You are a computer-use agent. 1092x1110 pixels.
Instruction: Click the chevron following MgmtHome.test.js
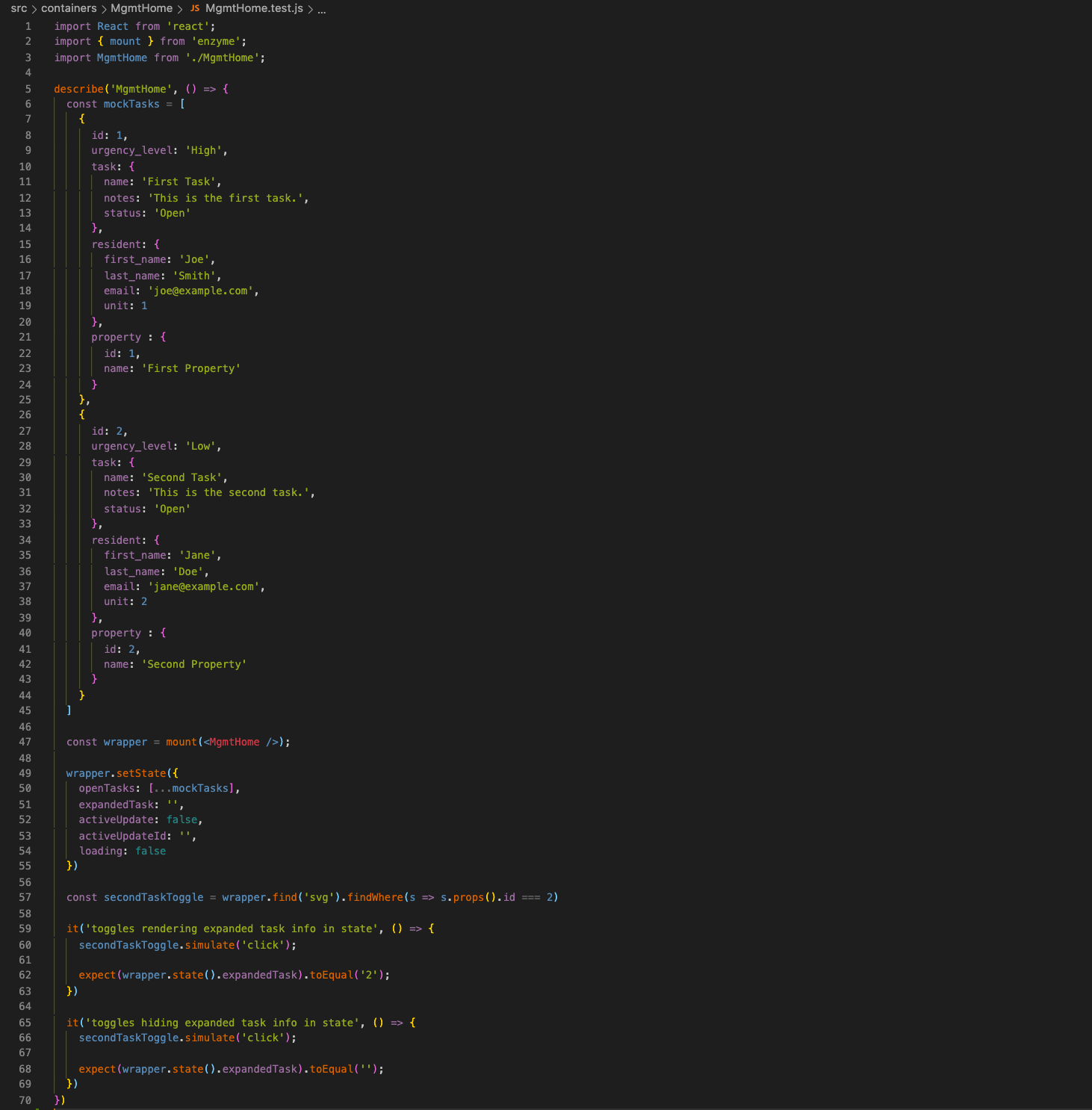point(310,8)
